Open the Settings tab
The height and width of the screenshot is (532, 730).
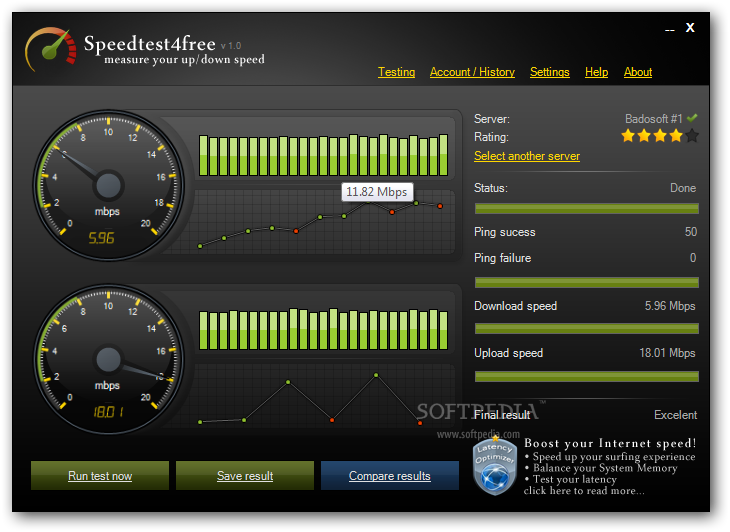(549, 72)
